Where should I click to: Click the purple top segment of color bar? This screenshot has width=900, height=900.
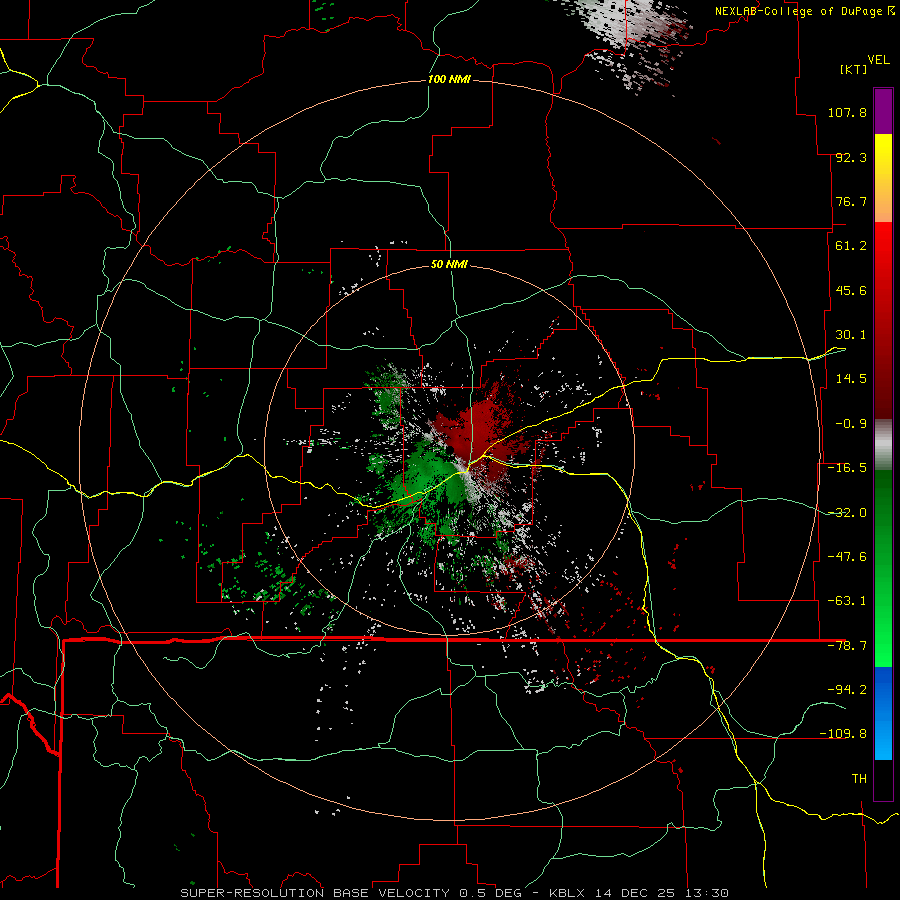coord(883,111)
